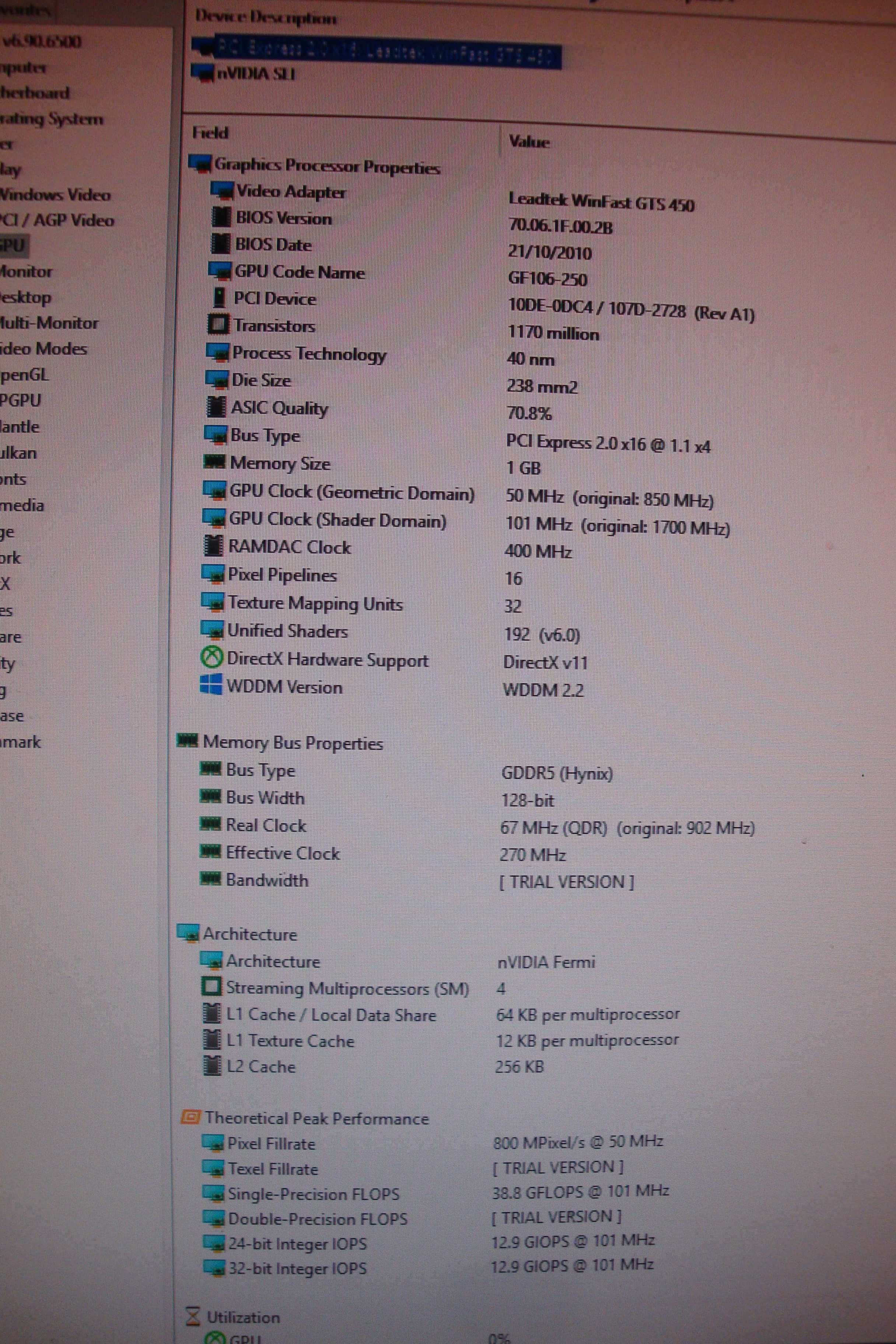Image resolution: width=896 pixels, height=1344 pixels.
Task: Open the Motherboard sidebar item
Action: click(34, 92)
